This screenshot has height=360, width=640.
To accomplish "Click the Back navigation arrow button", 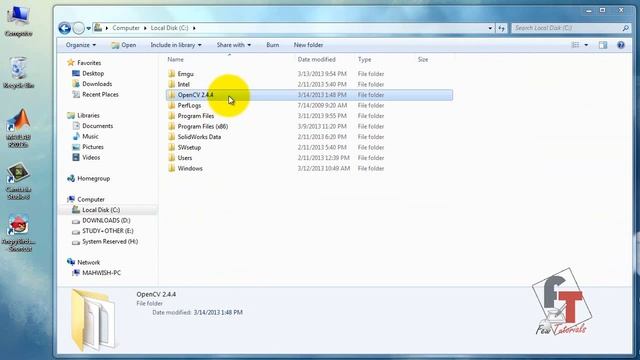I will click(x=64, y=28).
